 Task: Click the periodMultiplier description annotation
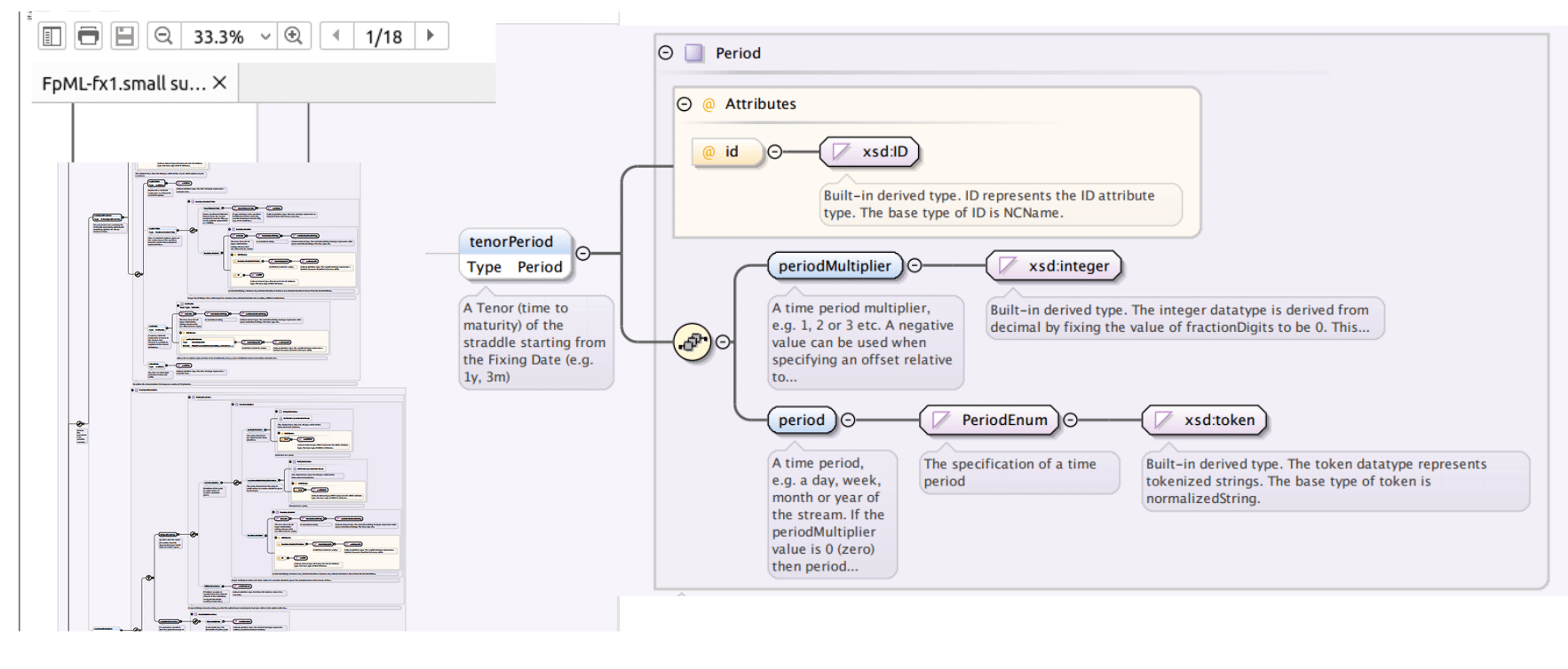pos(866,342)
